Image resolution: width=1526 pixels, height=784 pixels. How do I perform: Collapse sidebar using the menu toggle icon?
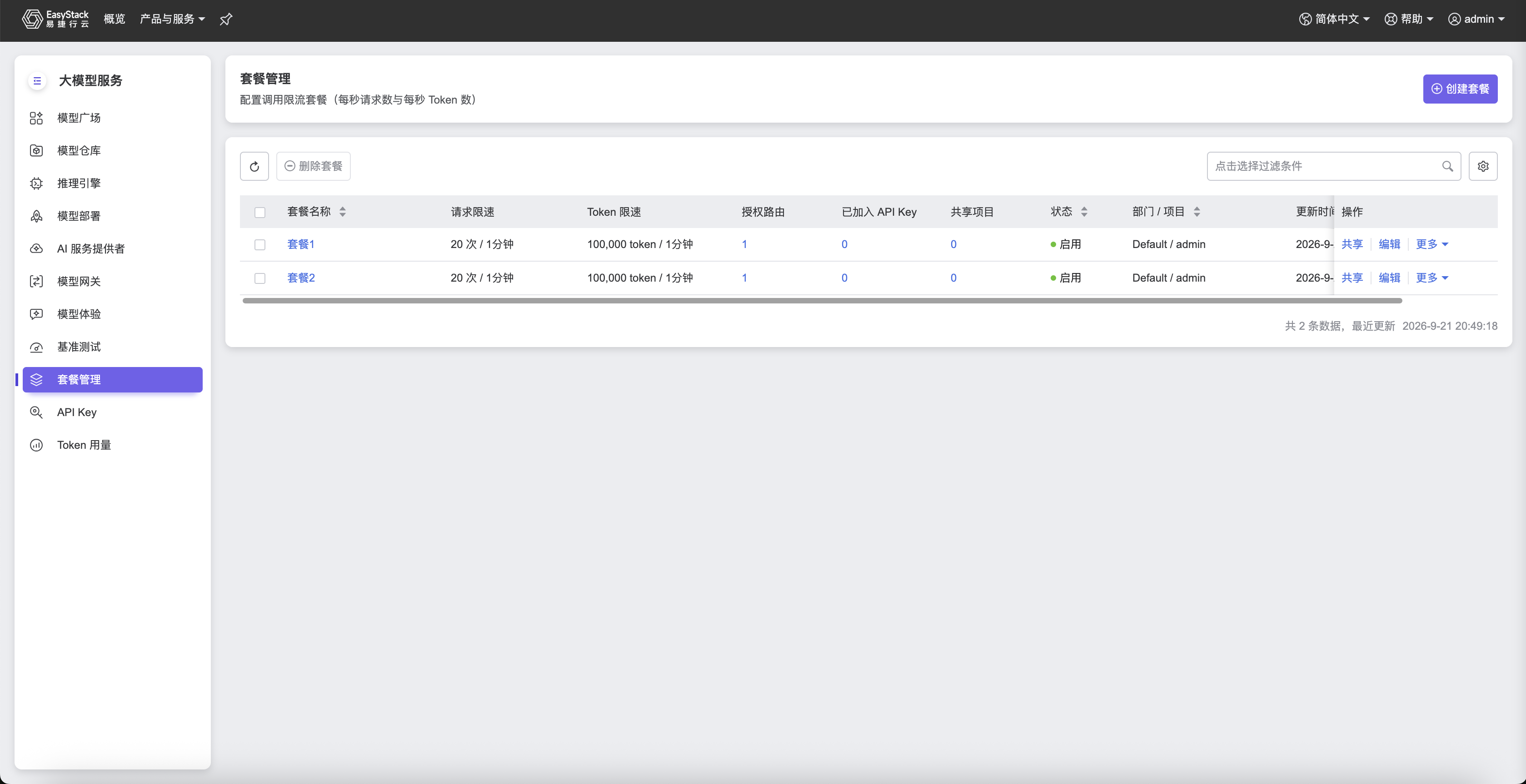(37, 80)
